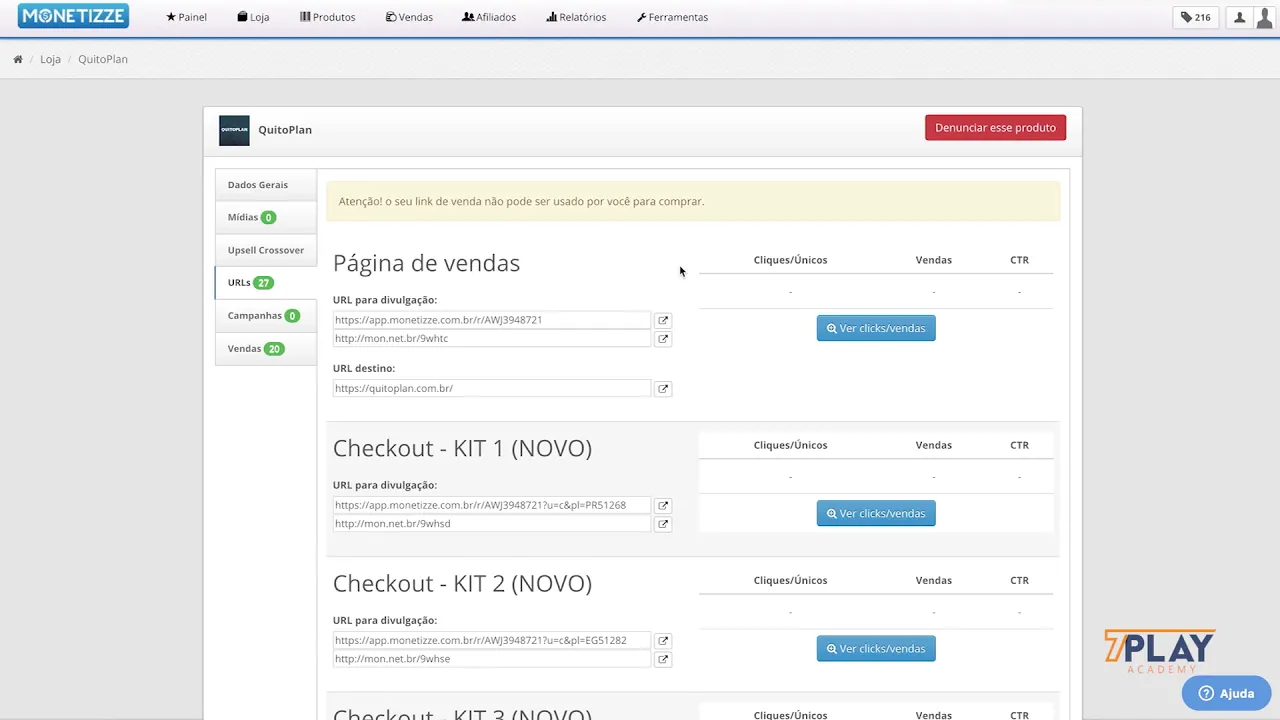The image size is (1280, 720).
Task: Click the Página de vendas heading
Action: 426,263
